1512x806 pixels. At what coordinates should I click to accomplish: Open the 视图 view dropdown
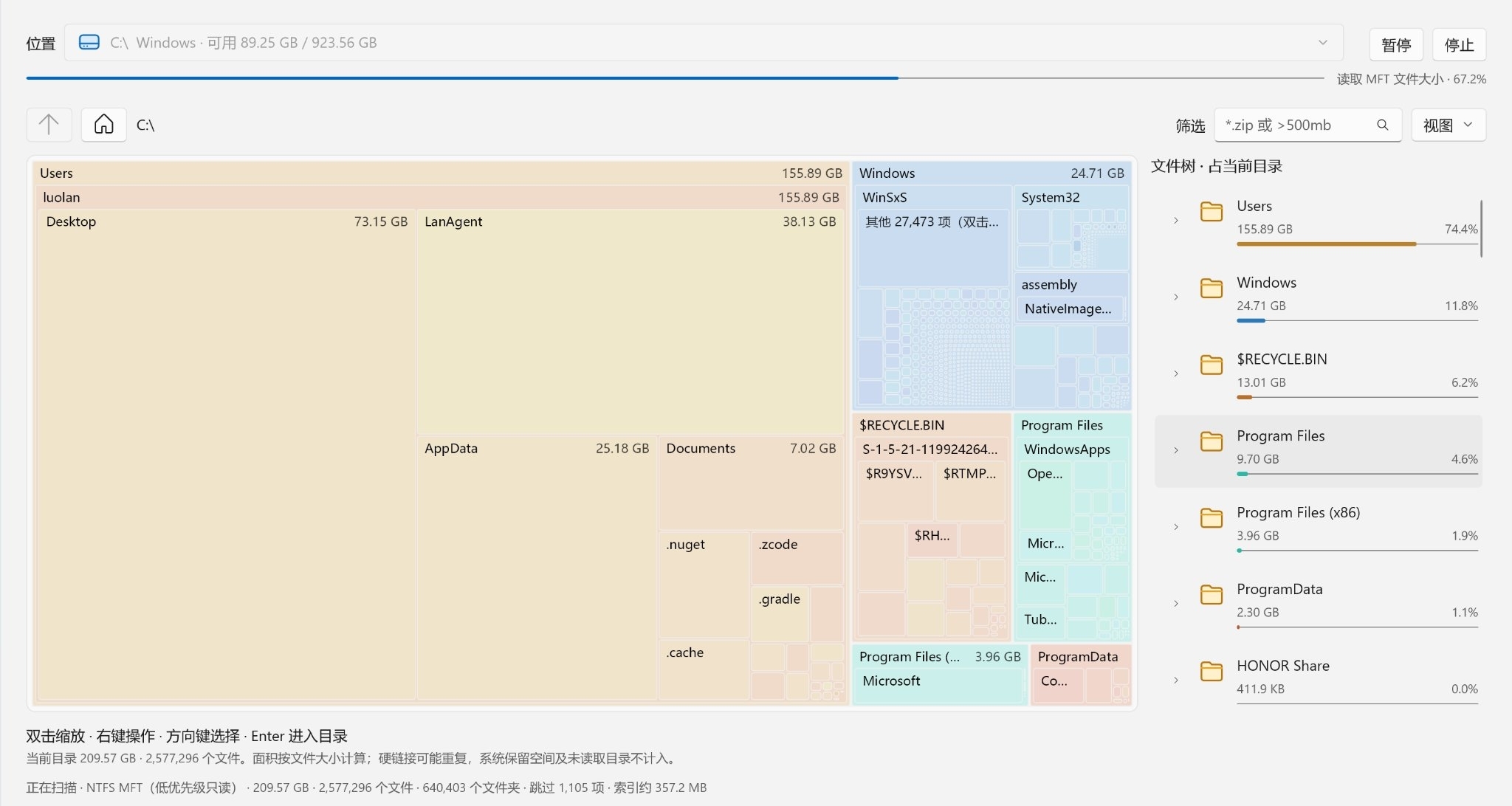(1449, 125)
